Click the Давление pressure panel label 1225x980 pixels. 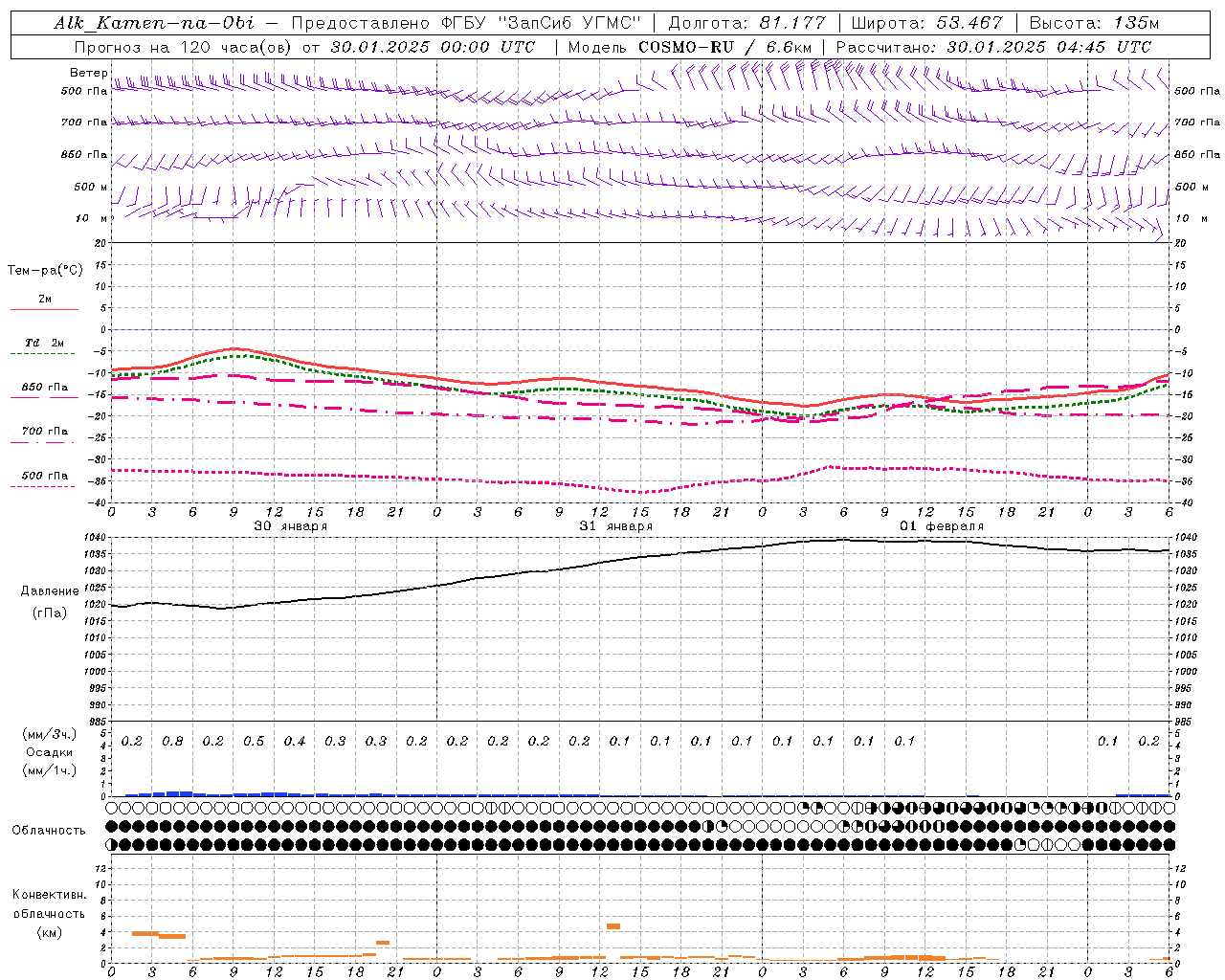point(50,591)
